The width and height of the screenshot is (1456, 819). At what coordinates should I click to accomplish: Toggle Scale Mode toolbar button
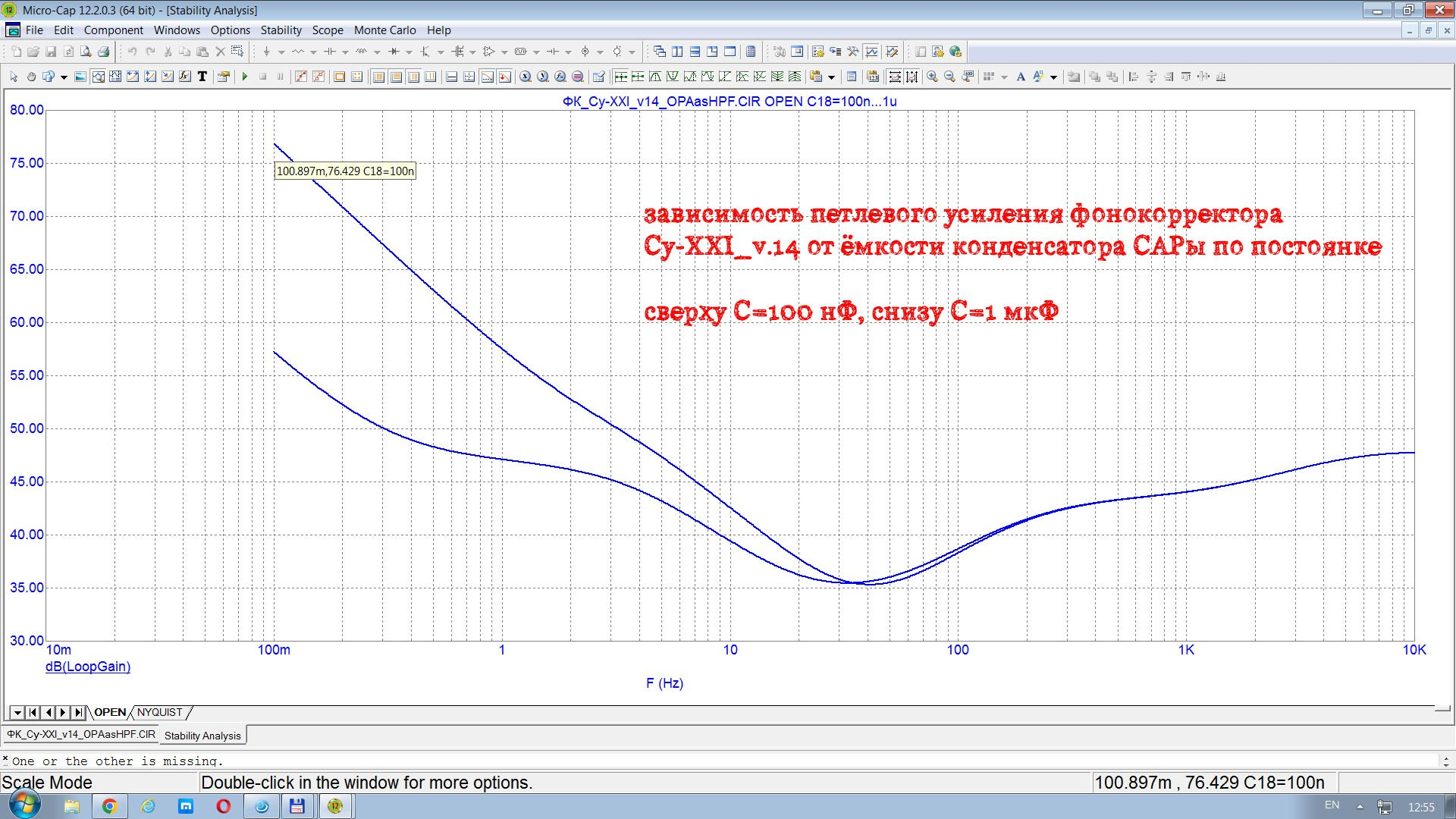(x=99, y=77)
